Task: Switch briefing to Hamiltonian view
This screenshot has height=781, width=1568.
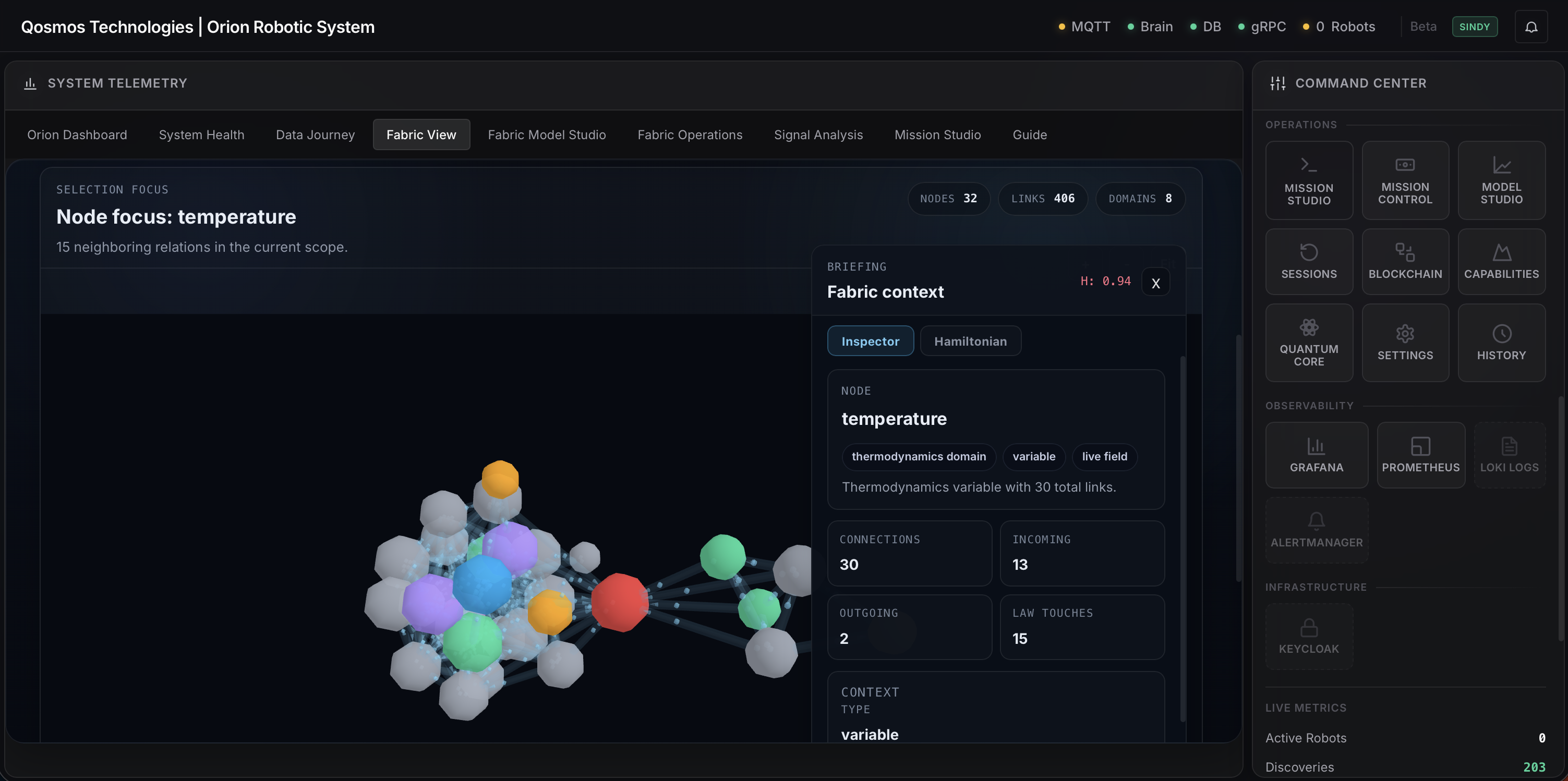Action: (970, 340)
